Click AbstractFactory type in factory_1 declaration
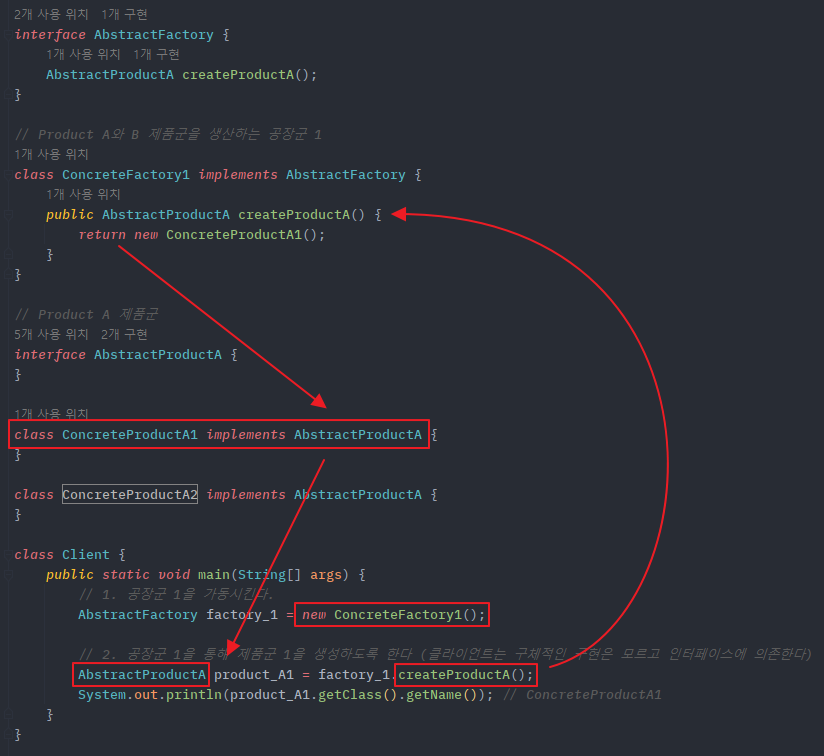Viewport: 824px width, 756px height. (138, 615)
